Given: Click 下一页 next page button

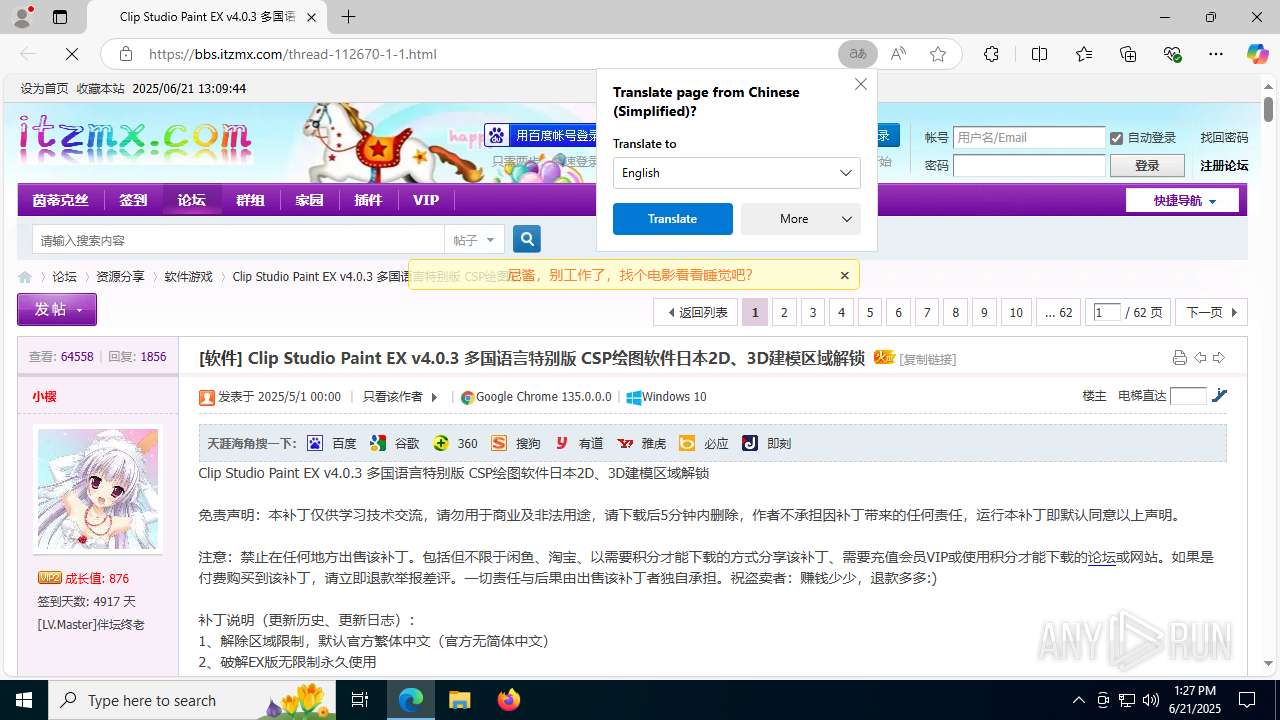Looking at the screenshot, I should click(x=1212, y=313).
